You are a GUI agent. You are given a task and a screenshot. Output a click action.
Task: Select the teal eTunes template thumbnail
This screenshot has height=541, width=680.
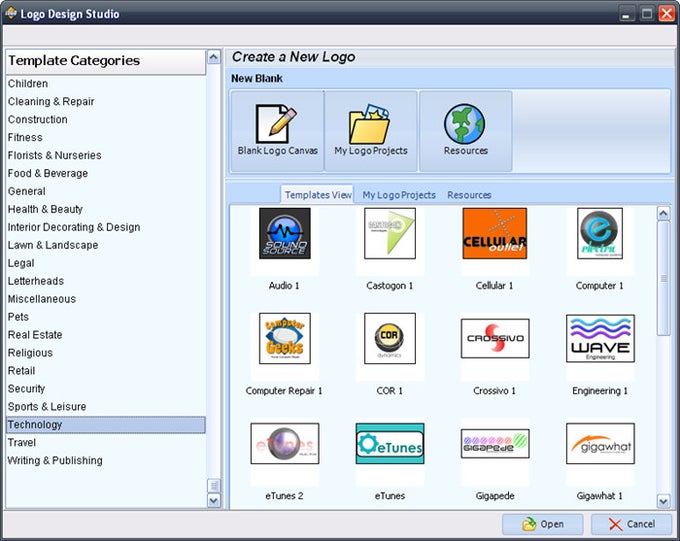(390, 443)
